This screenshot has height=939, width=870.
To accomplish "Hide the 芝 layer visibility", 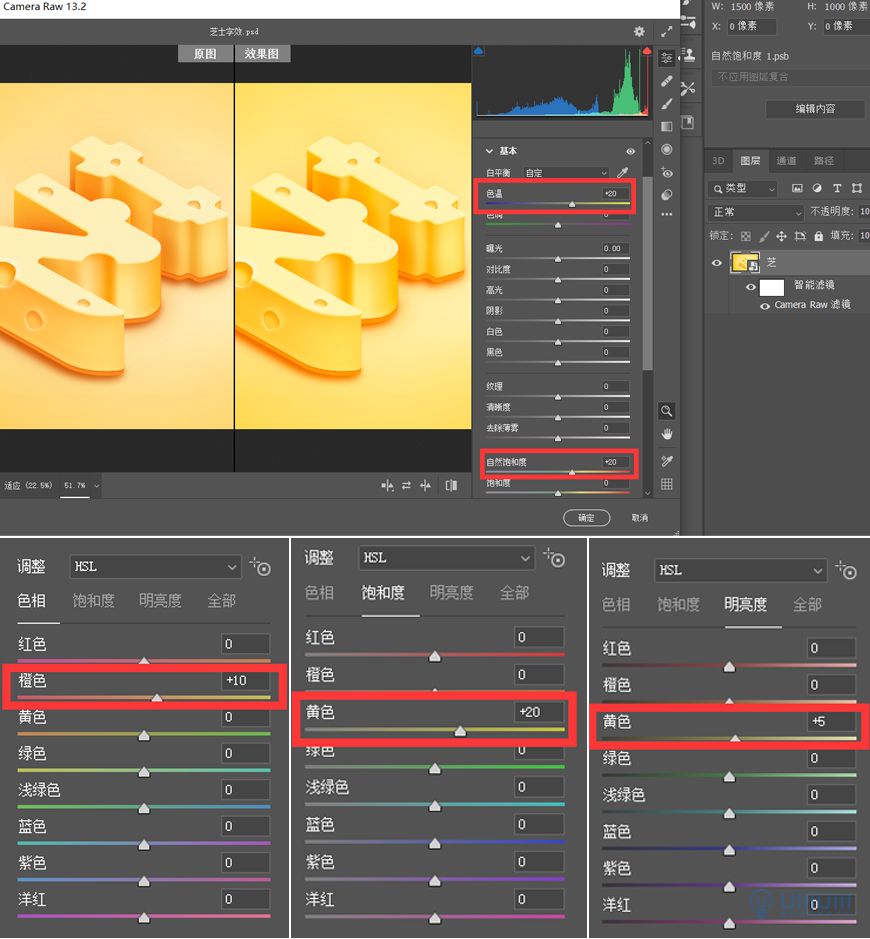I will tap(715, 262).
